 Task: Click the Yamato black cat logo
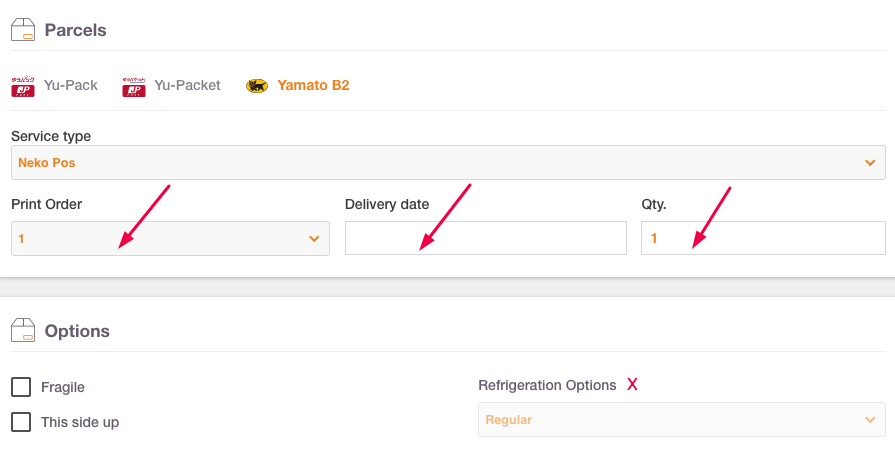[257, 86]
